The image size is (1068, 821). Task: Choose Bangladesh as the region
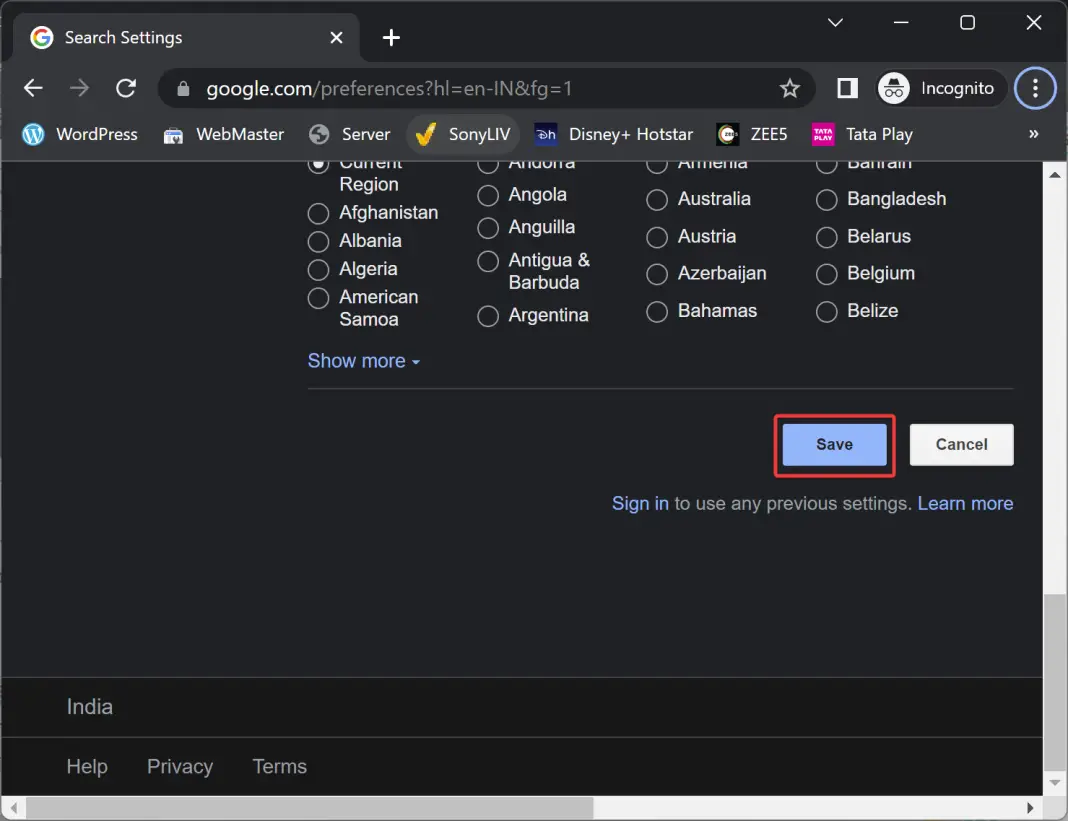(827, 199)
